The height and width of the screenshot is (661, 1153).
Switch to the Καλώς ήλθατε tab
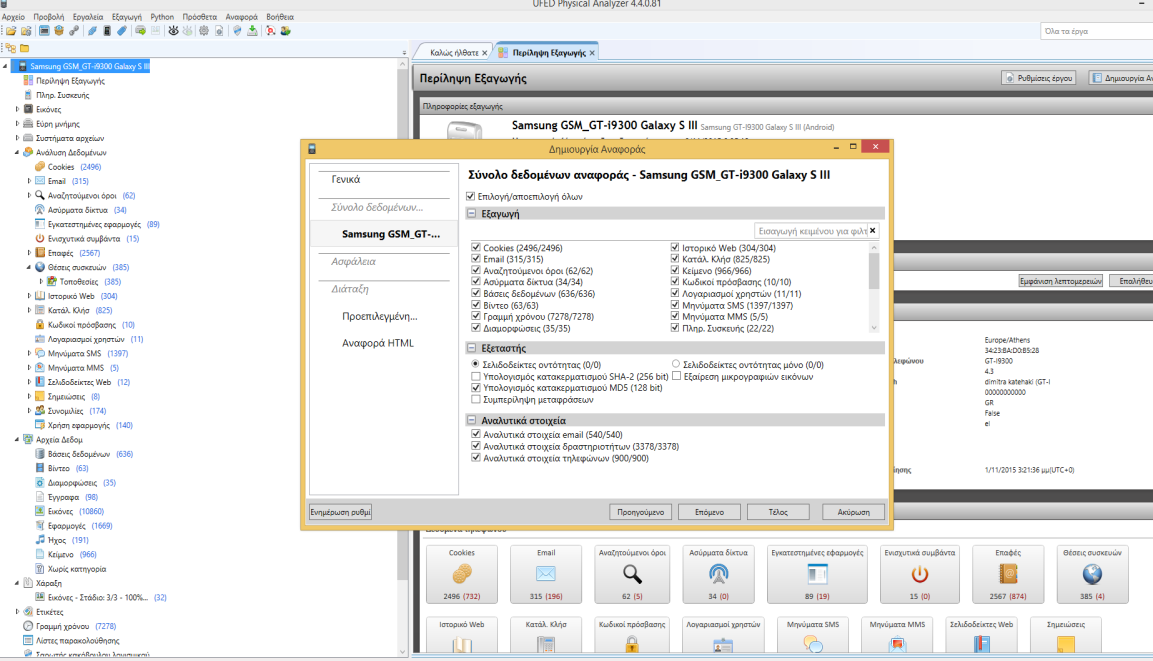(x=454, y=53)
